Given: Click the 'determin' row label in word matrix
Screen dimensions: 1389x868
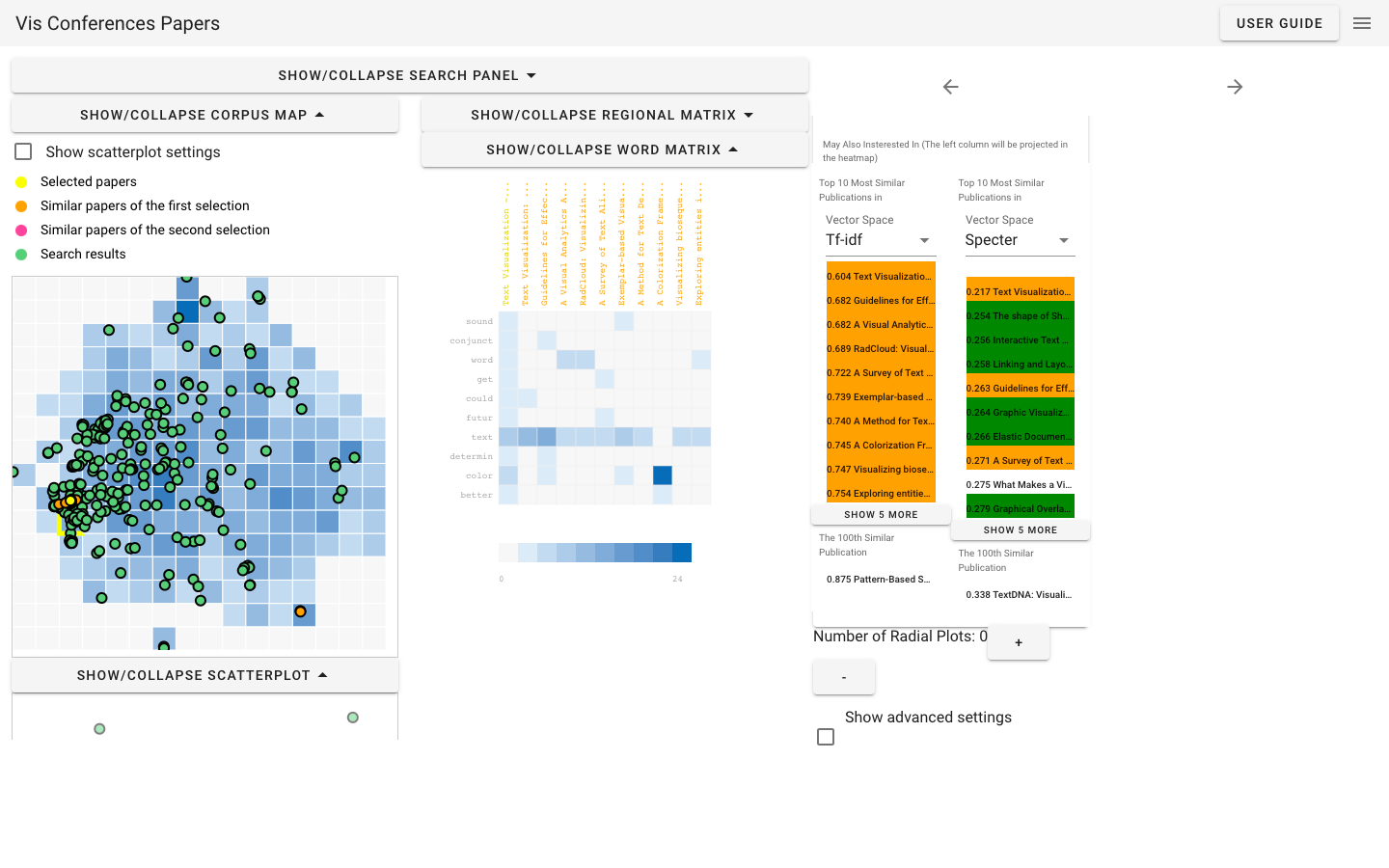Looking at the screenshot, I should 472,456.
